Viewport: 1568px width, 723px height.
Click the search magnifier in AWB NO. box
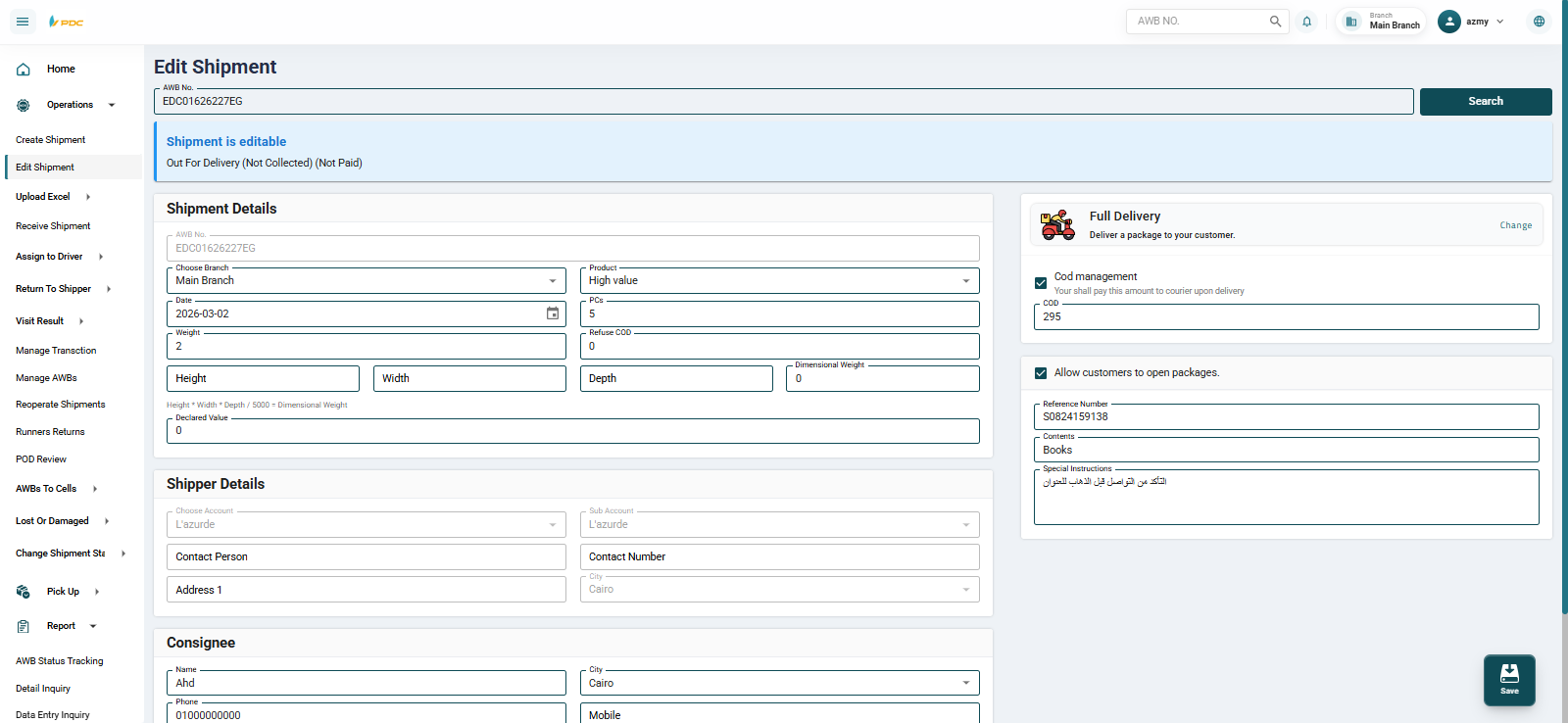1275,21
